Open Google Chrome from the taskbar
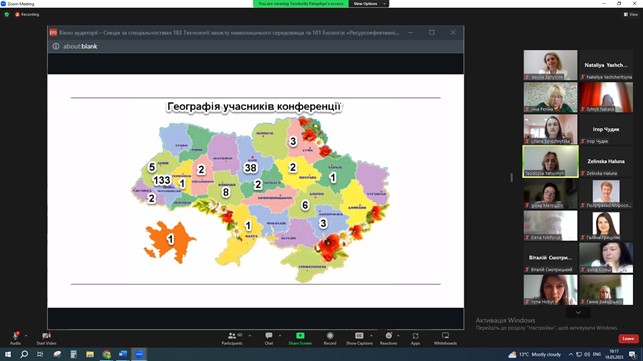The width and height of the screenshot is (643, 361). (107, 354)
